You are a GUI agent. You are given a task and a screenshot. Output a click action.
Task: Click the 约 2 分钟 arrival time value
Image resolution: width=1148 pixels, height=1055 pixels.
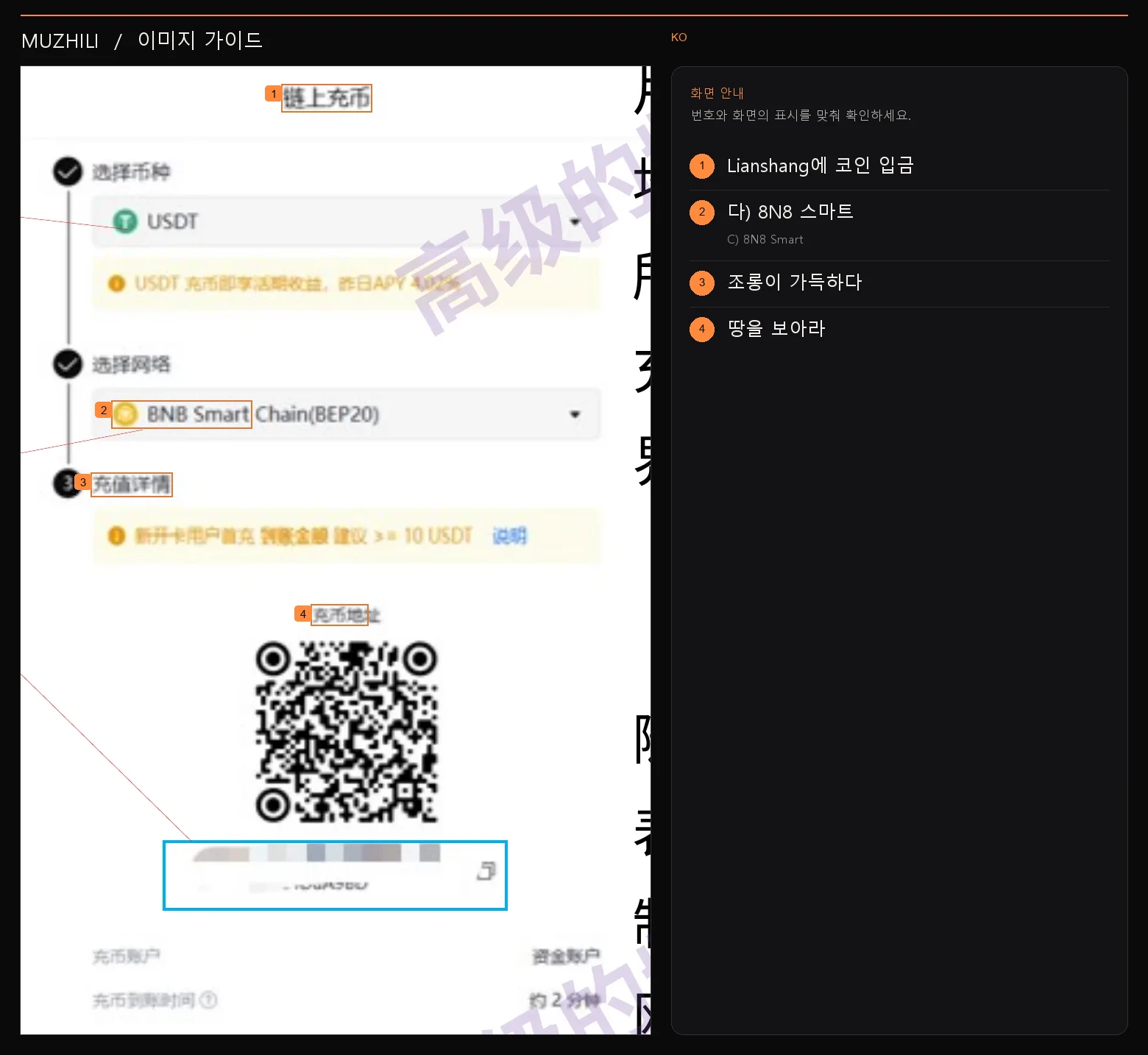coord(564,1000)
